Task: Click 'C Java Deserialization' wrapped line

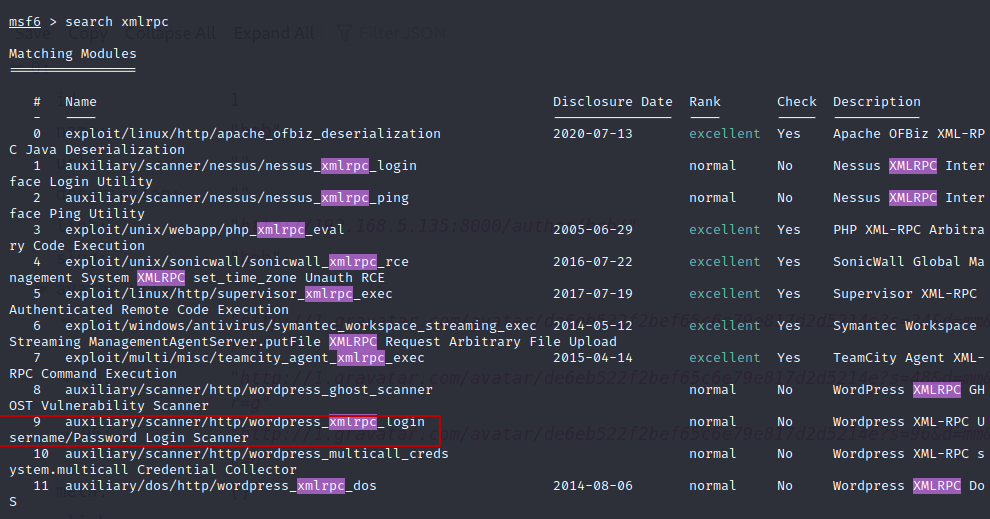Action: click(x=97, y=150)
